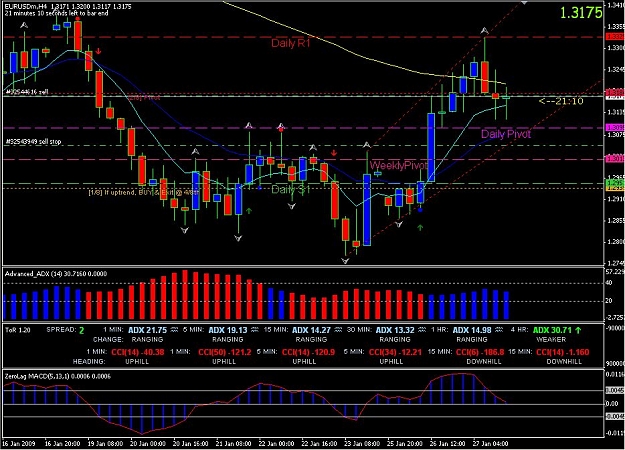Select Daily R1 label
The height and width of the screenshot is (450, 625).
(x=290, y=43)
